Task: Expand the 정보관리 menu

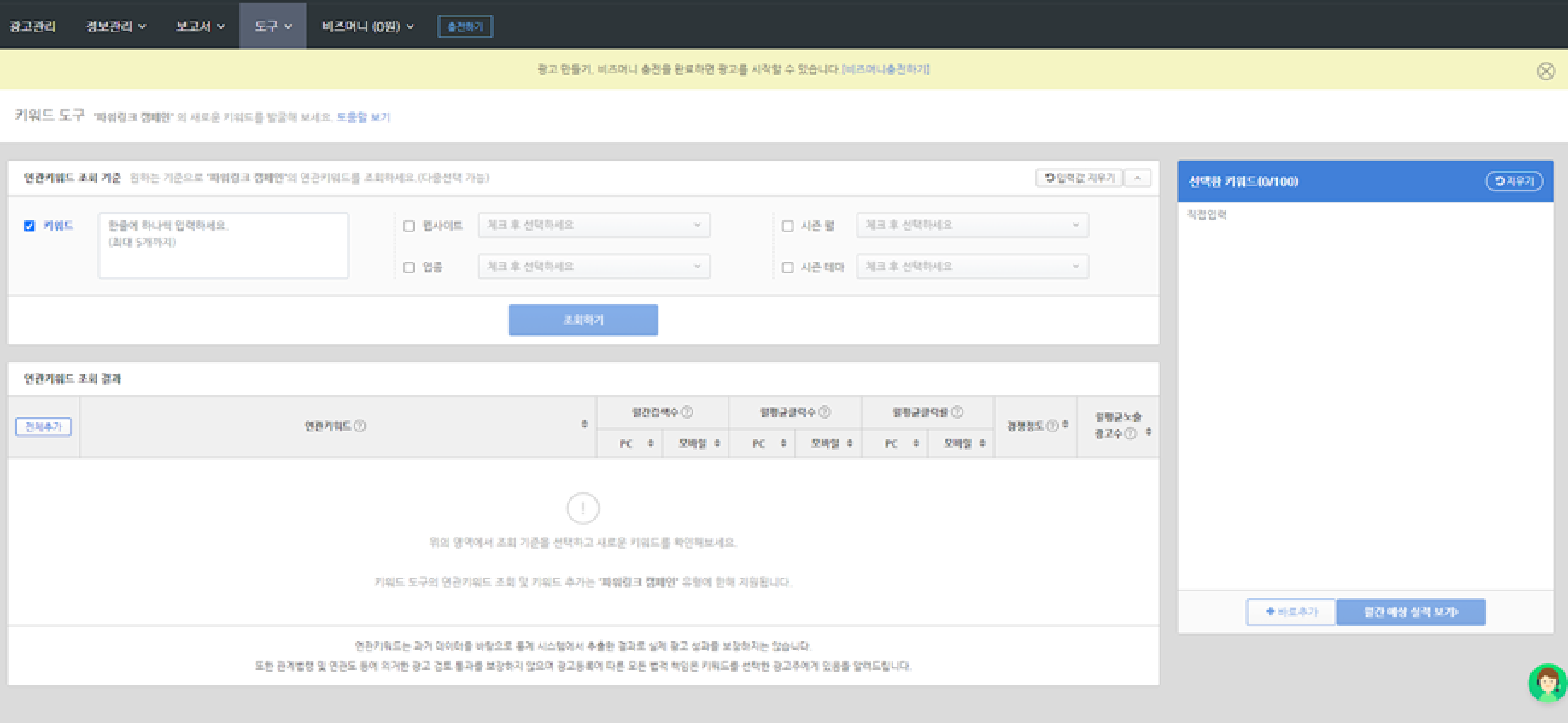Action: click(116, 26)
